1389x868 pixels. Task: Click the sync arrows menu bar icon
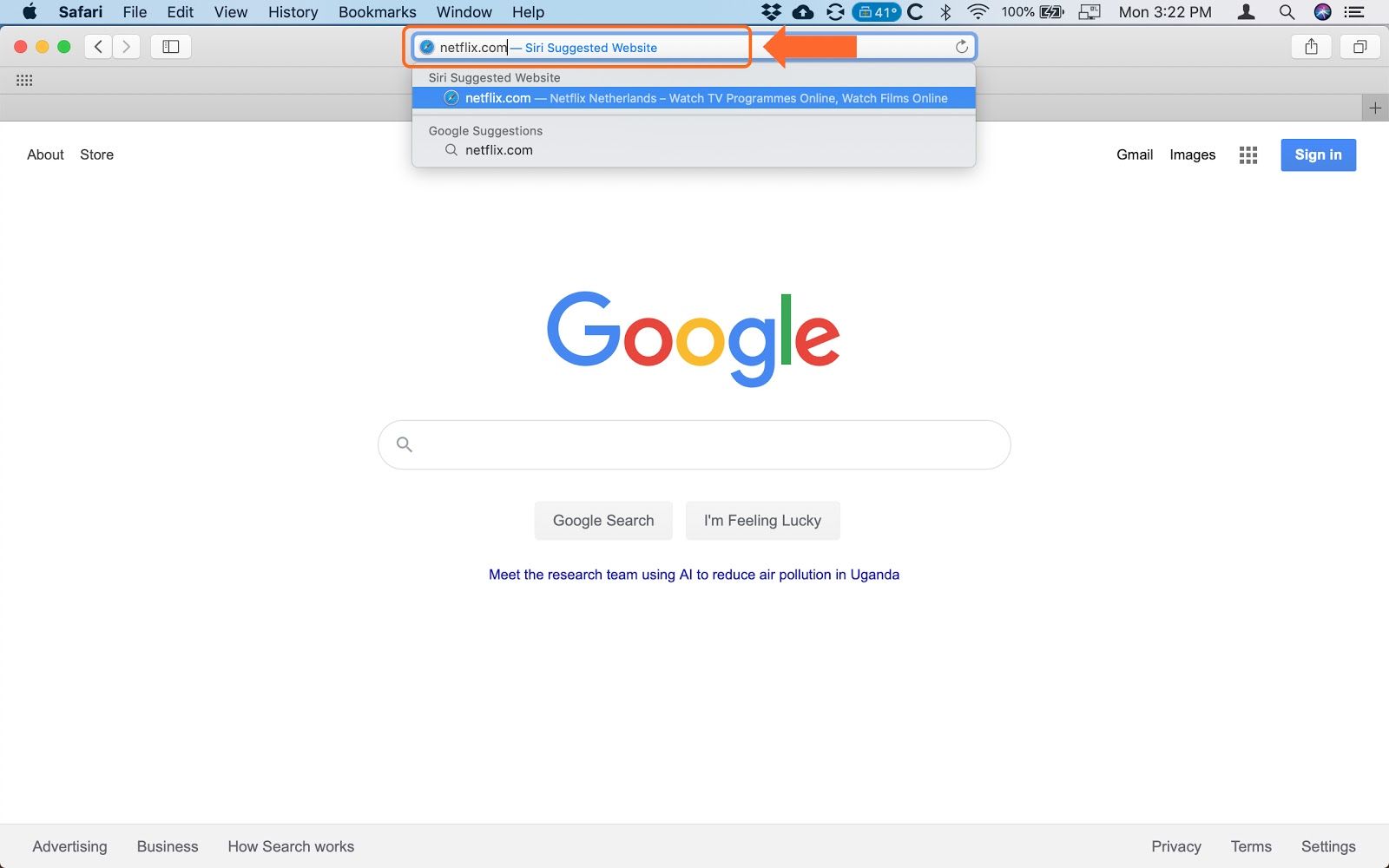(835, 12)
